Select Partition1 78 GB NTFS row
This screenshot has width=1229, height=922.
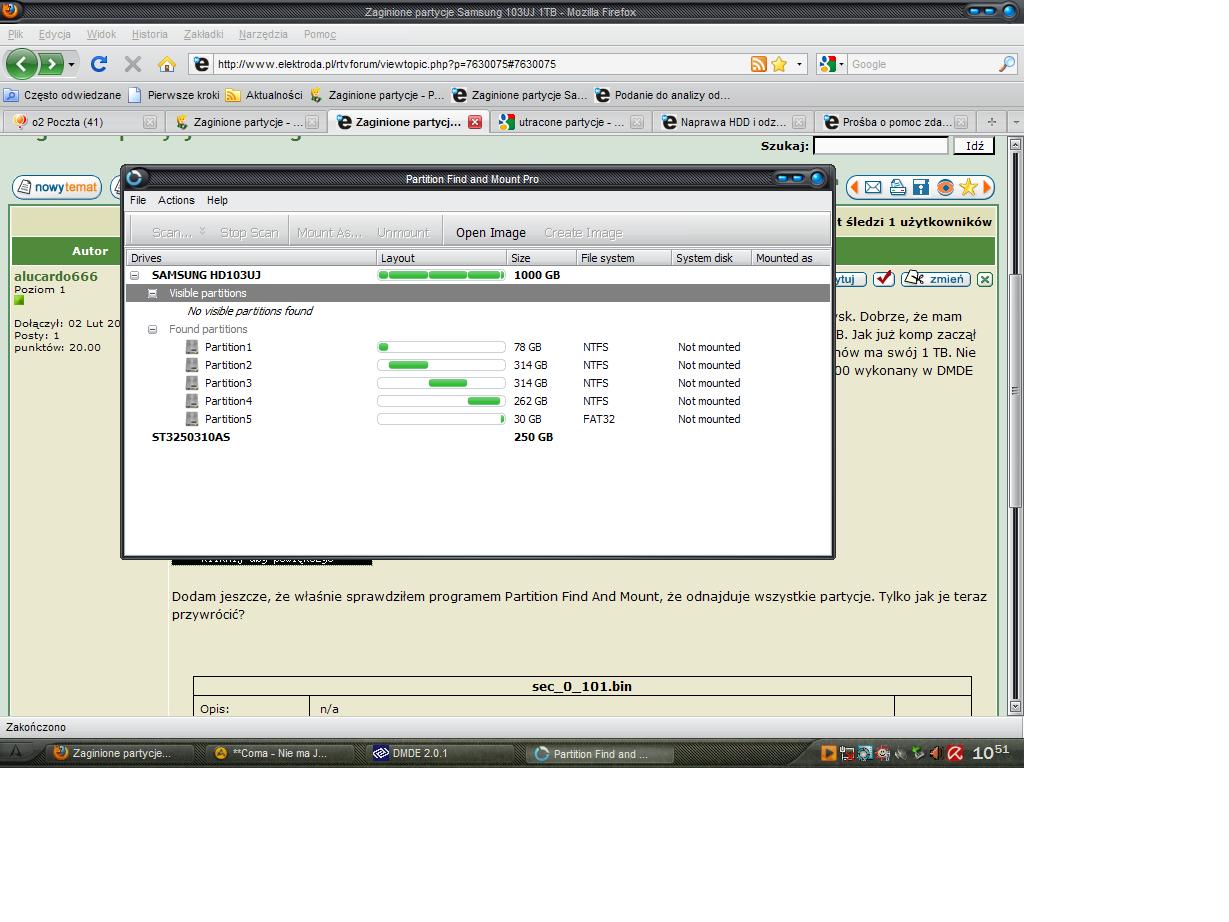pyautogui.click(x=478, y=347)
